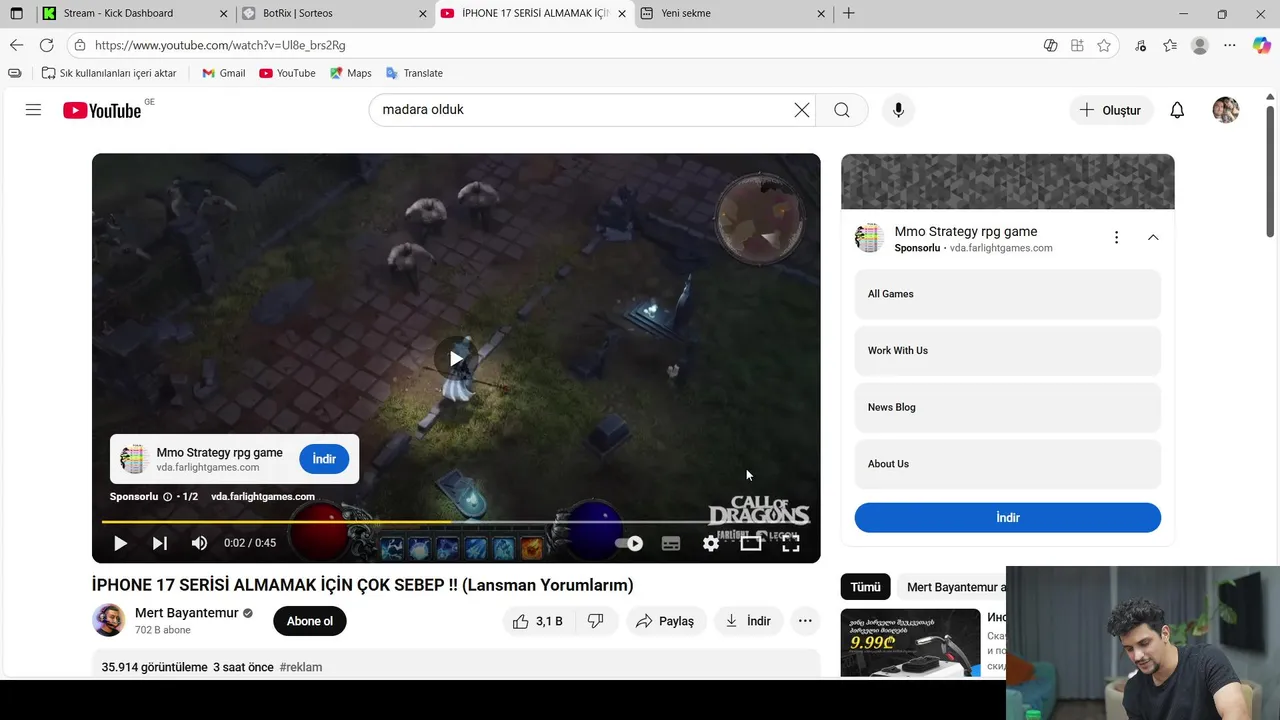The height and width of the screenshot is (720, 1280).
Task: Open Work With Us ad link
Action: (1007, 351)
